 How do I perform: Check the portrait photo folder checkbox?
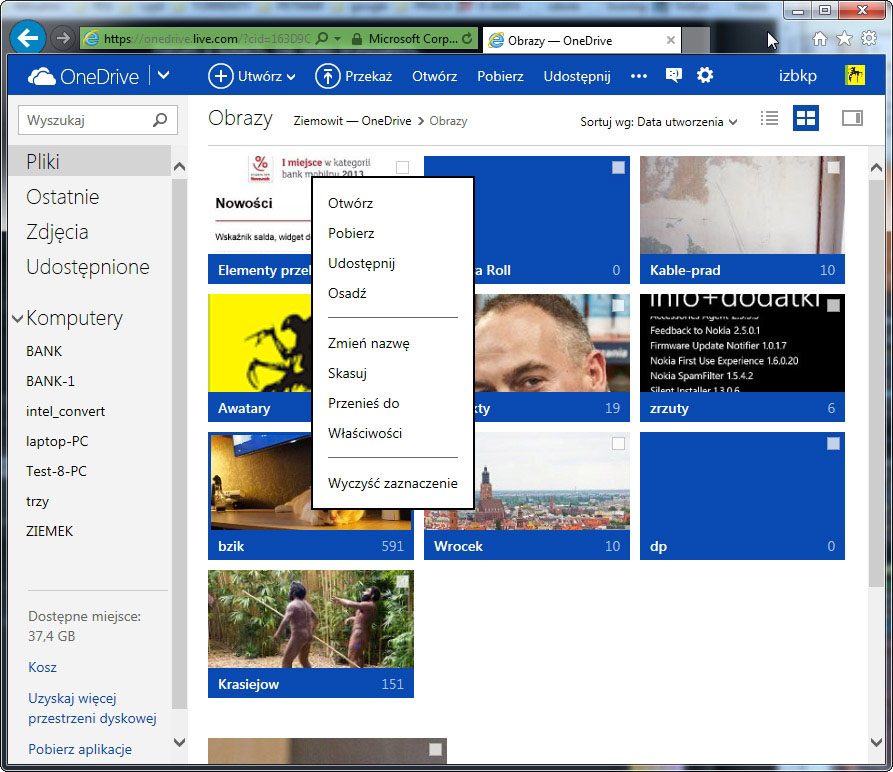[x=618, y=306]
